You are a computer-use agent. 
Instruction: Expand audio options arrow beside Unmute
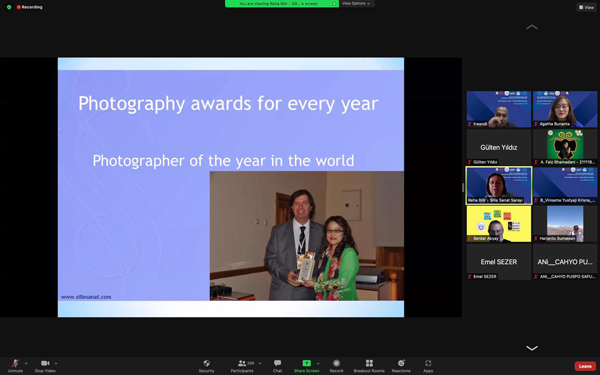click(x=26, y=363)
